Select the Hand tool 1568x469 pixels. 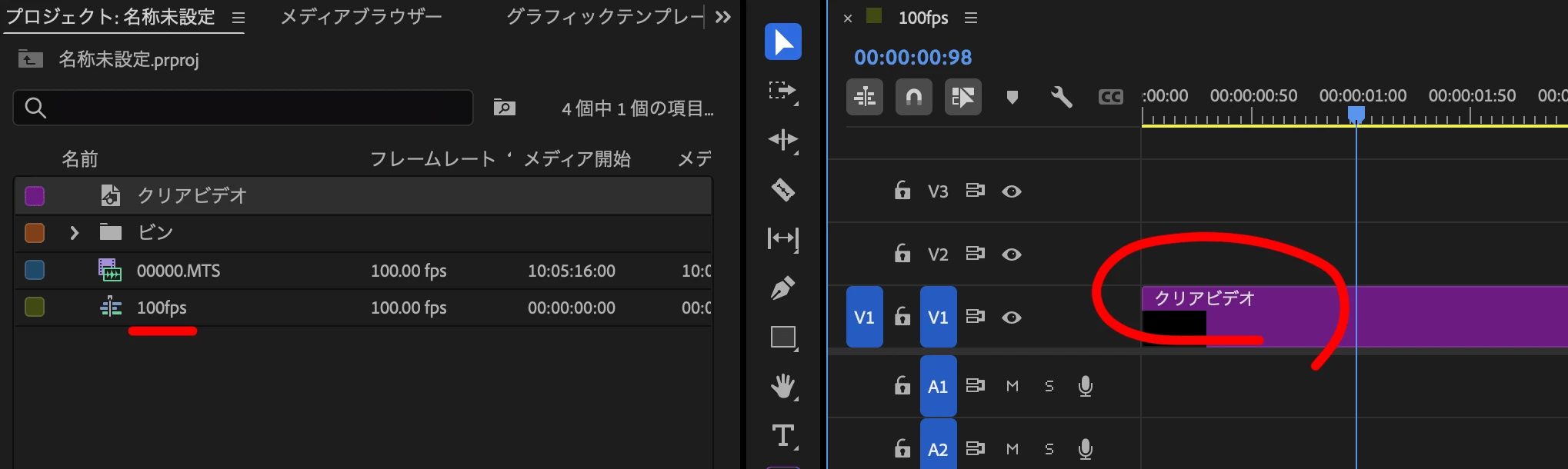(783, 386)
